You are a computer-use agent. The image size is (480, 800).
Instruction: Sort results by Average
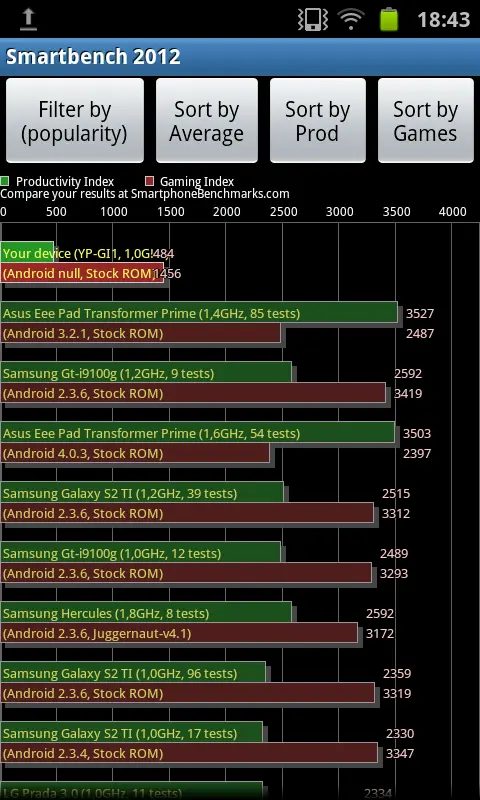207,121
